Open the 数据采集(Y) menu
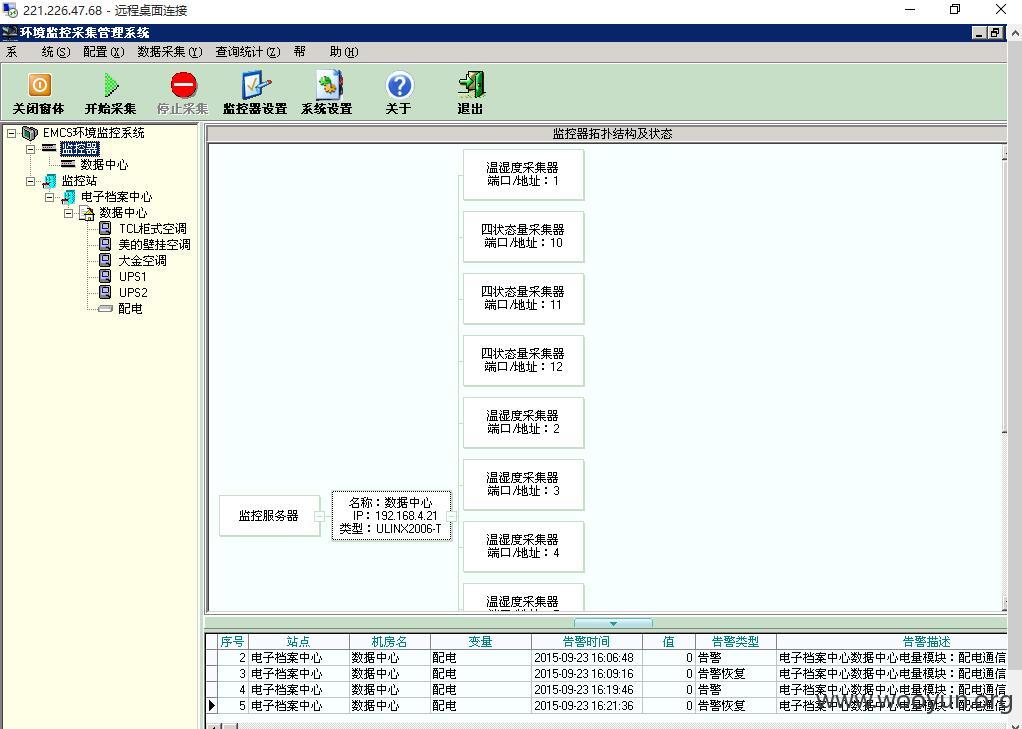Image resolution: width=1022 pixels, height=729 pixels. [170, 52]
